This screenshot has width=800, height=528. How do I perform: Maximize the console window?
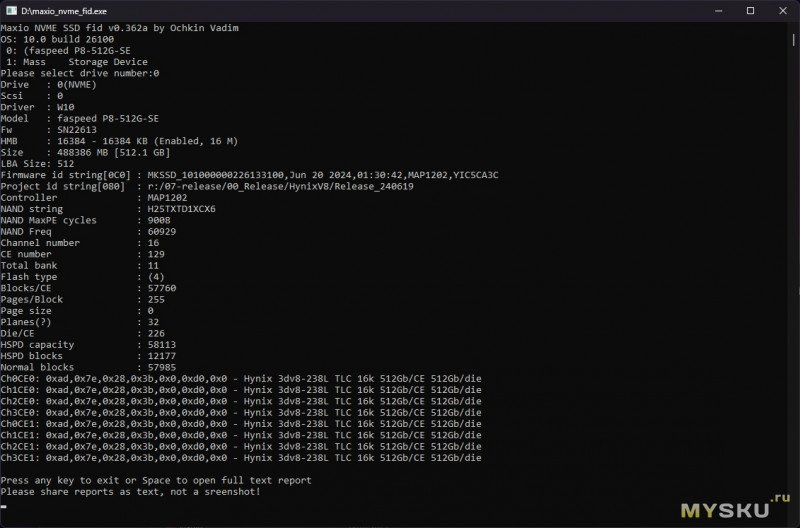click(x=750, y=11)
